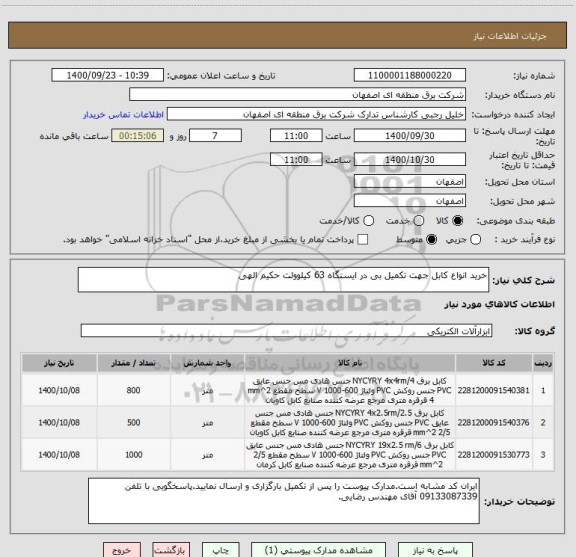Viewport: 576px width, 557px height.
Task: Click the تاریخ نیاز column header
Action: tap(59, 363)
